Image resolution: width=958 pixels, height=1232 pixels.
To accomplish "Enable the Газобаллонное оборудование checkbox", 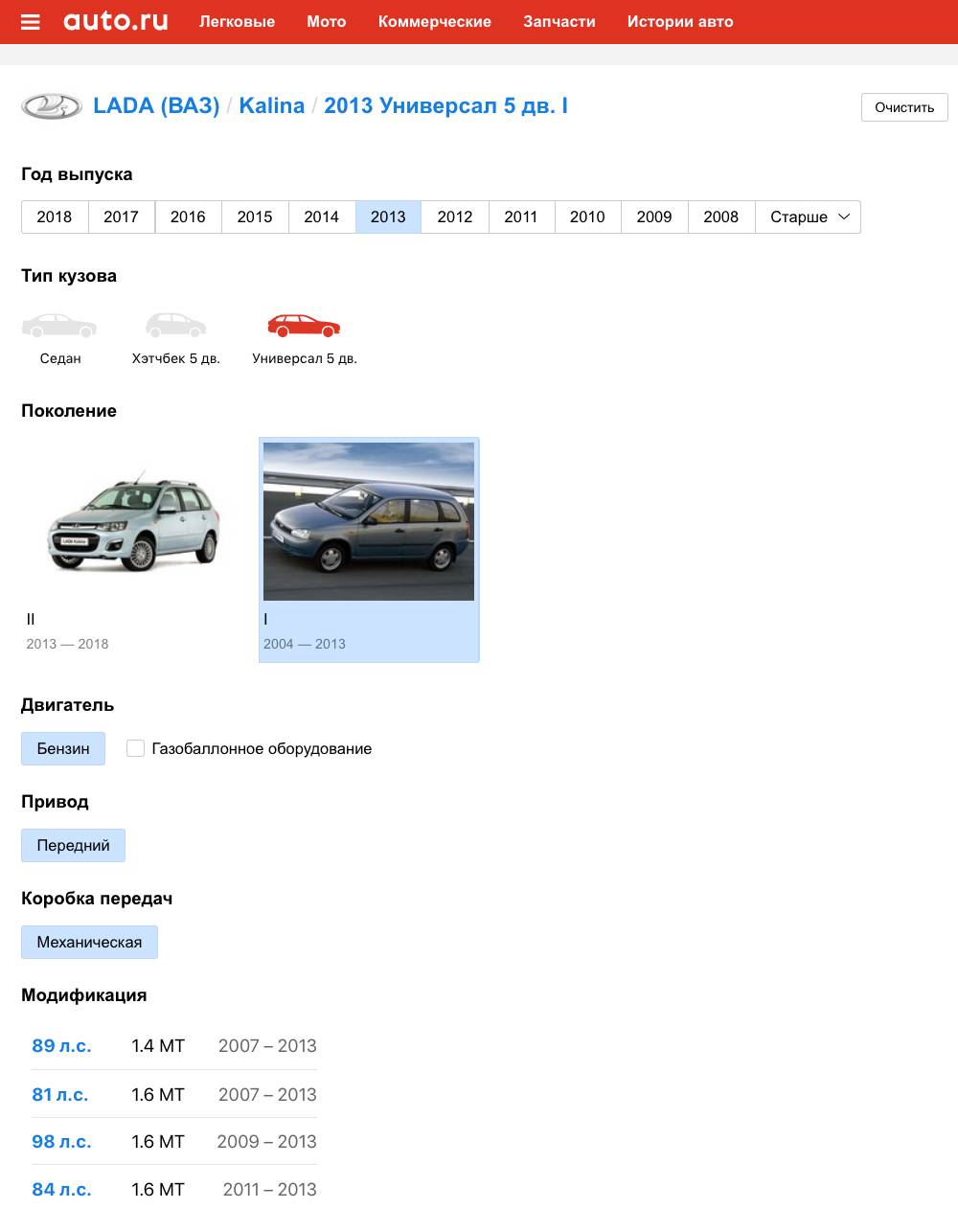I will (x=135, y=748).
